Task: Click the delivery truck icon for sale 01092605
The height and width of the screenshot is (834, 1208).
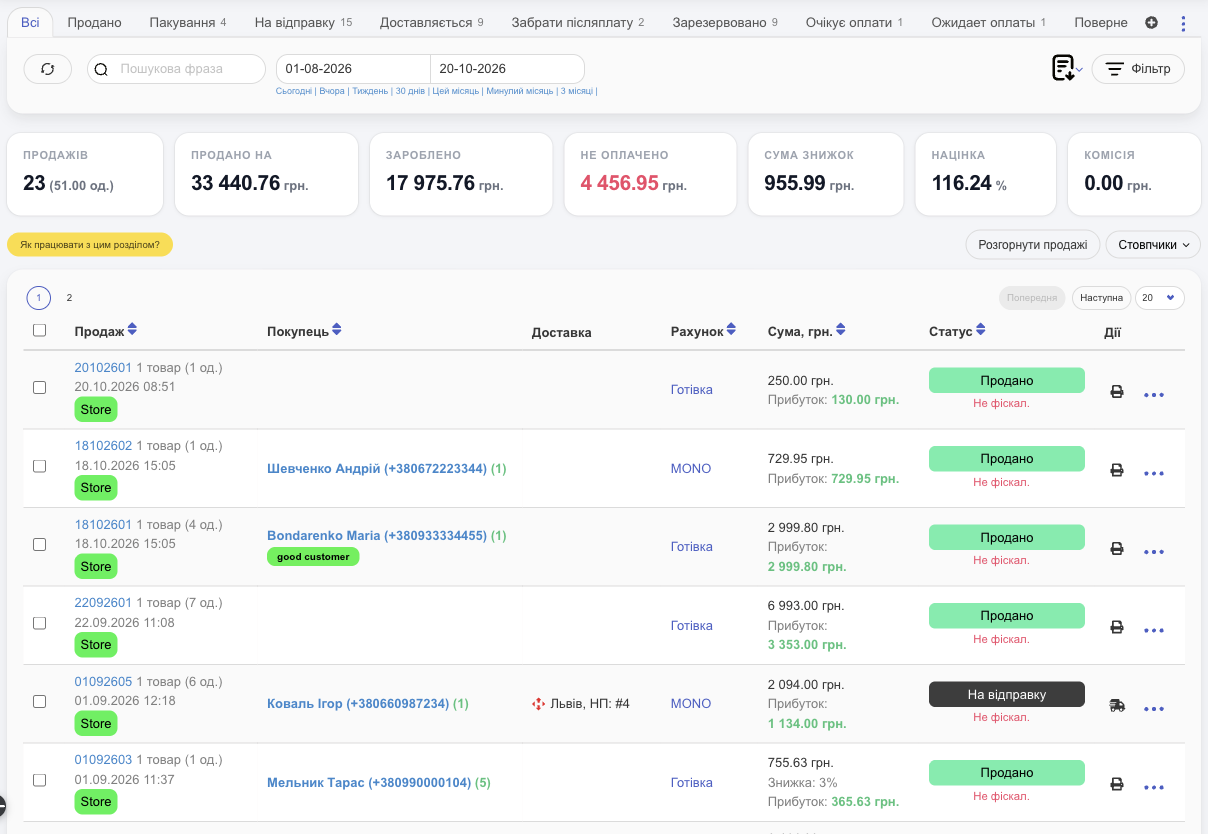Action: (1117, 706)
